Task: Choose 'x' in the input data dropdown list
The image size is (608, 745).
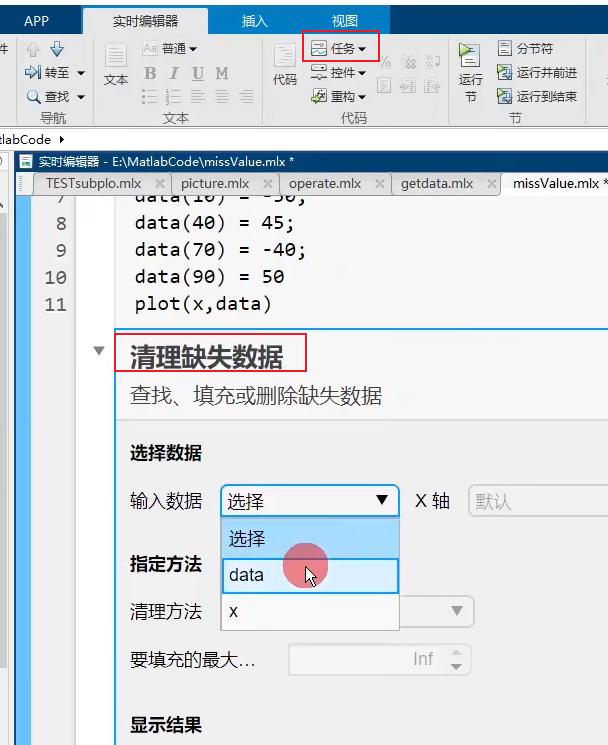Action: click(310, 610)
